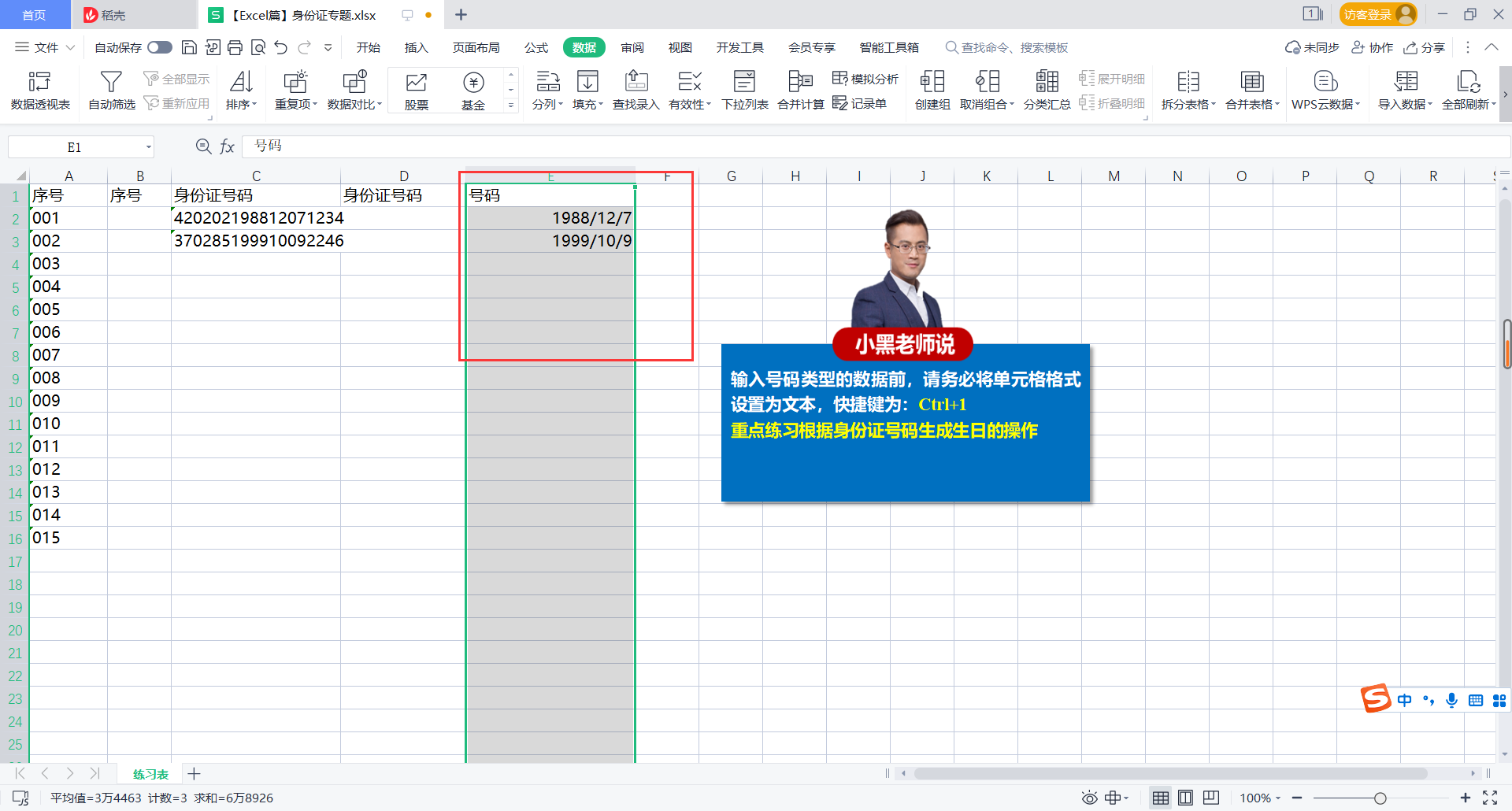Click cell A2 containing 001
This screenshot has height=811, width=1512.
[69, 218]
